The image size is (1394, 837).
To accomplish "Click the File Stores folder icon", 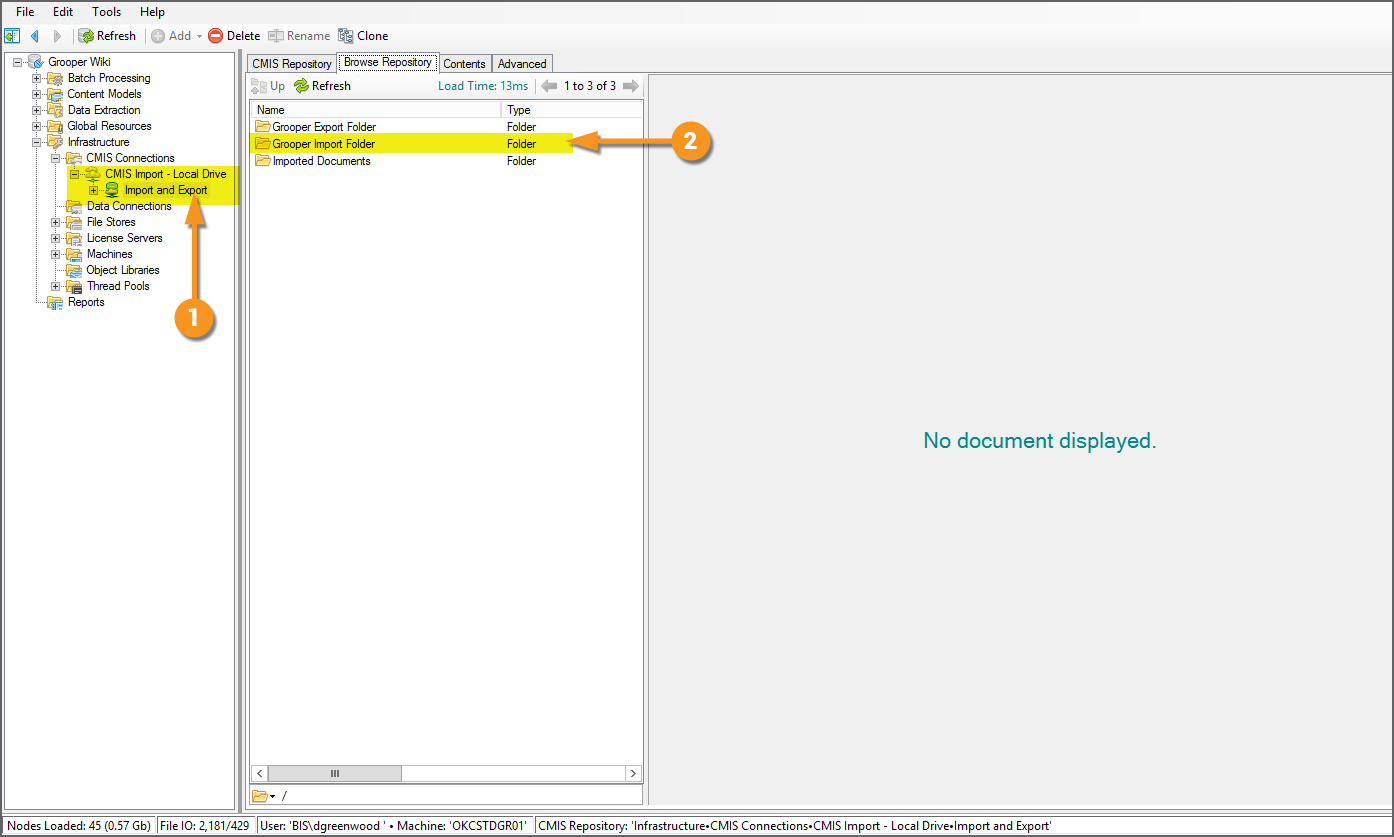I will click(74, 222).
